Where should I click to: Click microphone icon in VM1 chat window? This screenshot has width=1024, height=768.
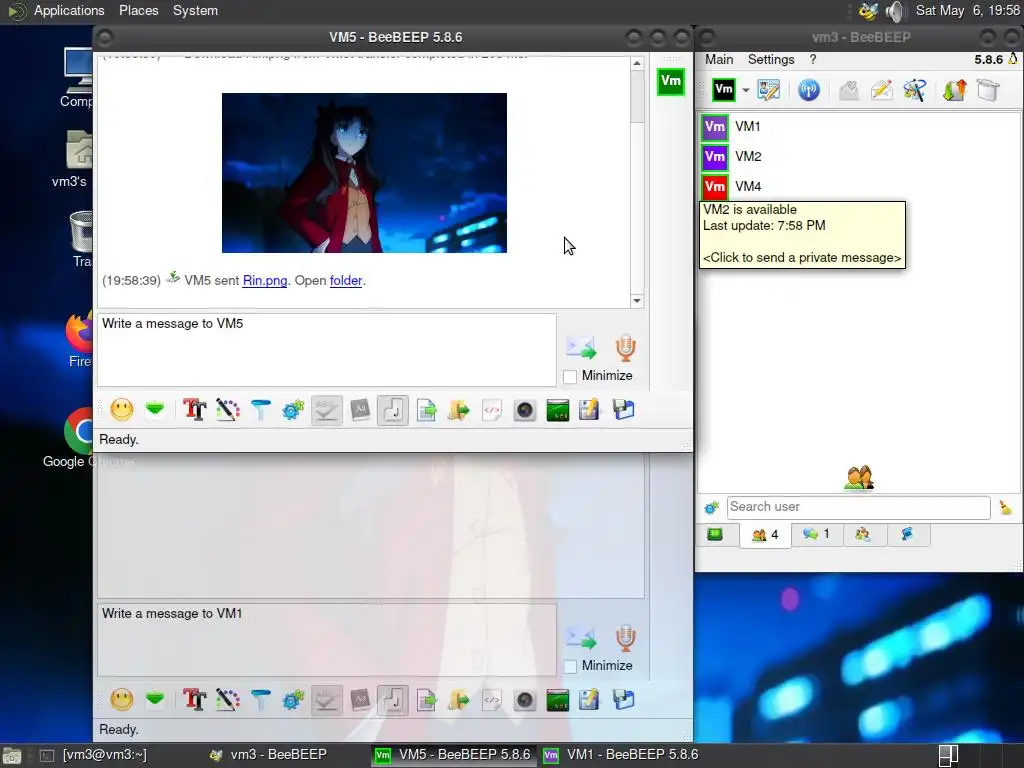[625, 637]
